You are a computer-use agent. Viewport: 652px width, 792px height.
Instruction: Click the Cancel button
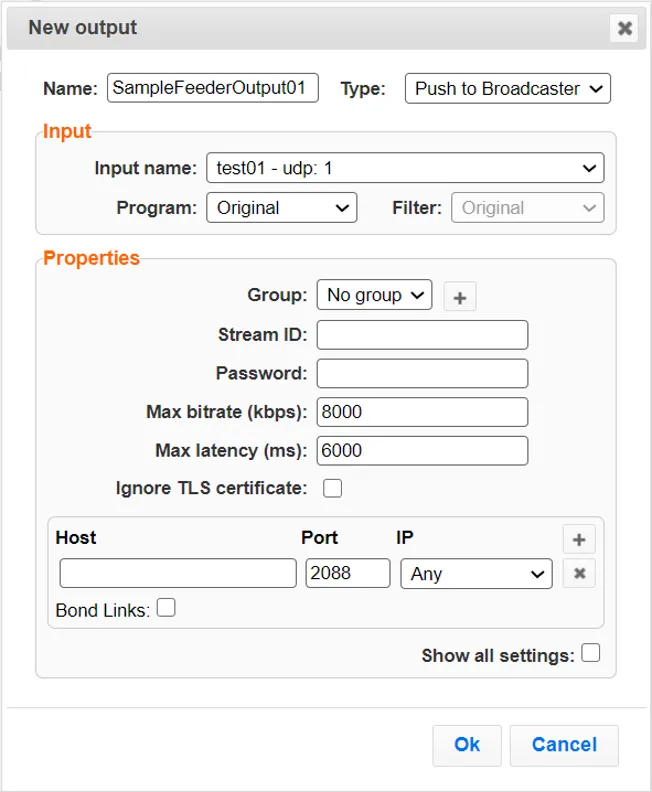(x=564, y=745)
